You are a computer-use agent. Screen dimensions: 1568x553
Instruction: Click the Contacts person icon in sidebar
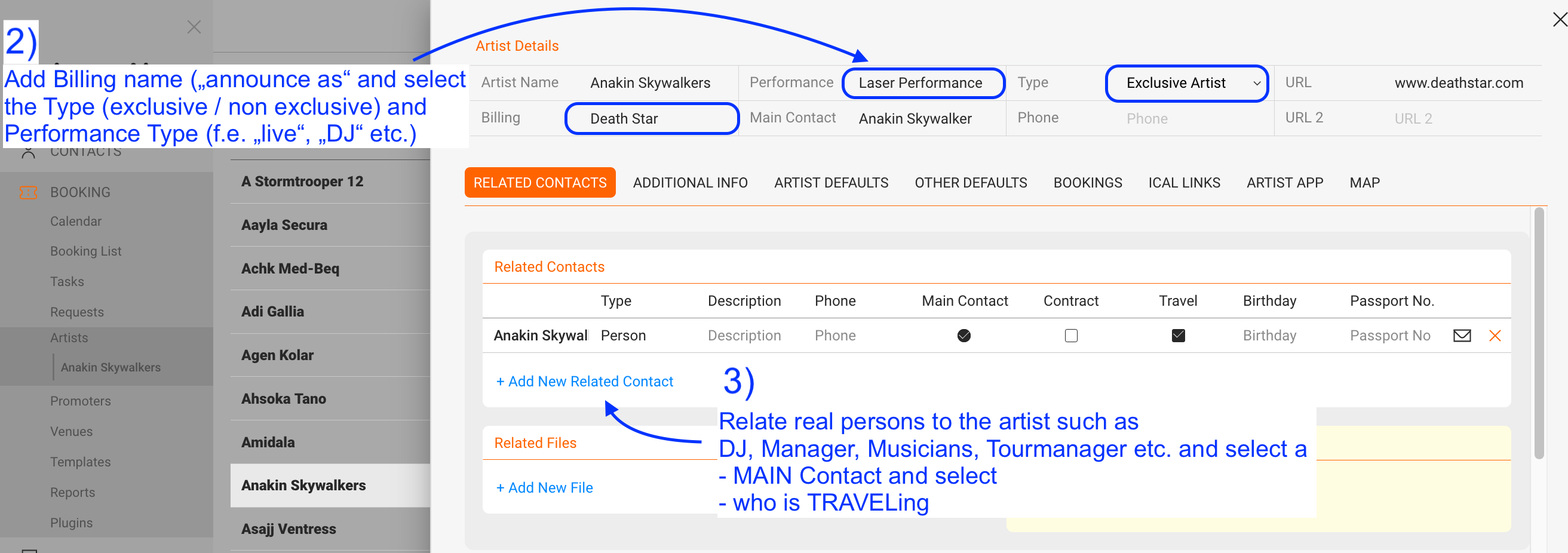[x=28, y=152]
